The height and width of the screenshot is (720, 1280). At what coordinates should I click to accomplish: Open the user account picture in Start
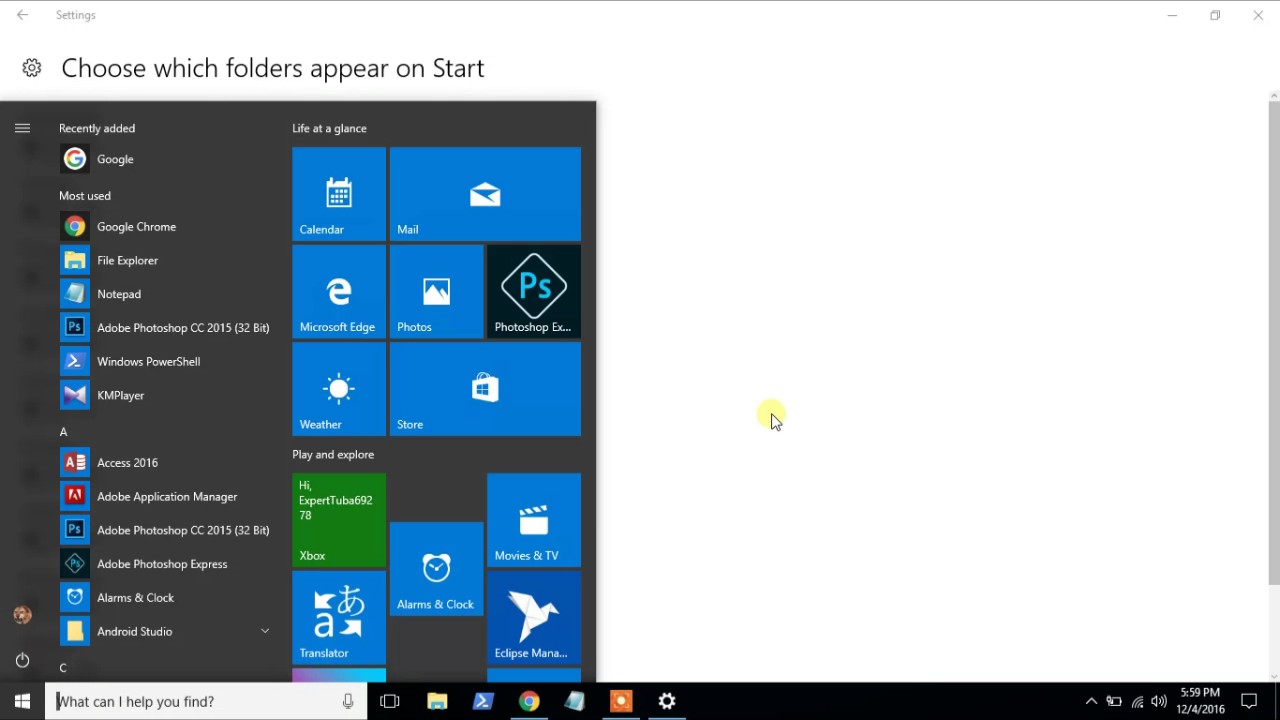pyautogui.click(x=22, y=615)
